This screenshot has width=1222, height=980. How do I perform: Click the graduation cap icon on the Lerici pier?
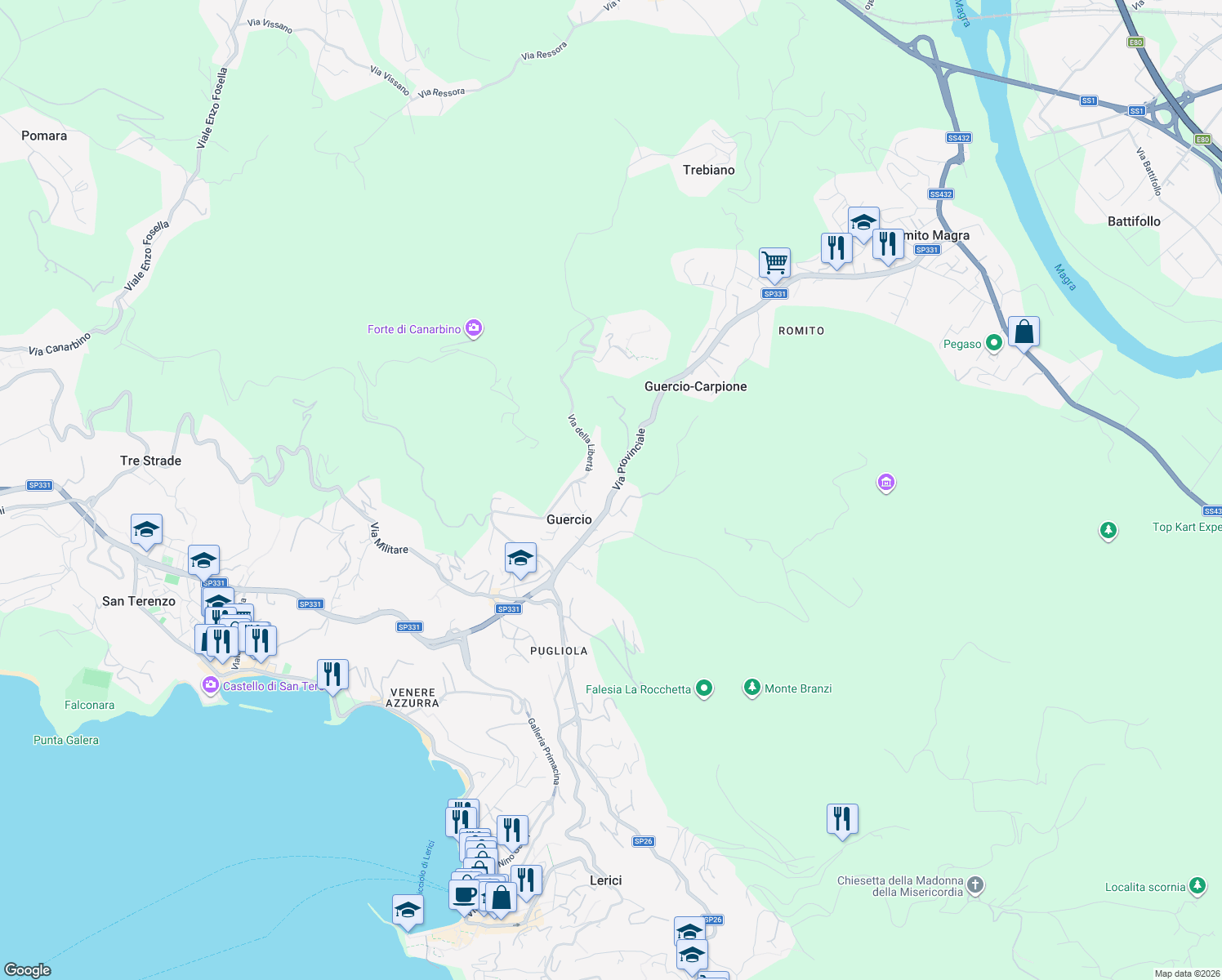click(407, 909)
